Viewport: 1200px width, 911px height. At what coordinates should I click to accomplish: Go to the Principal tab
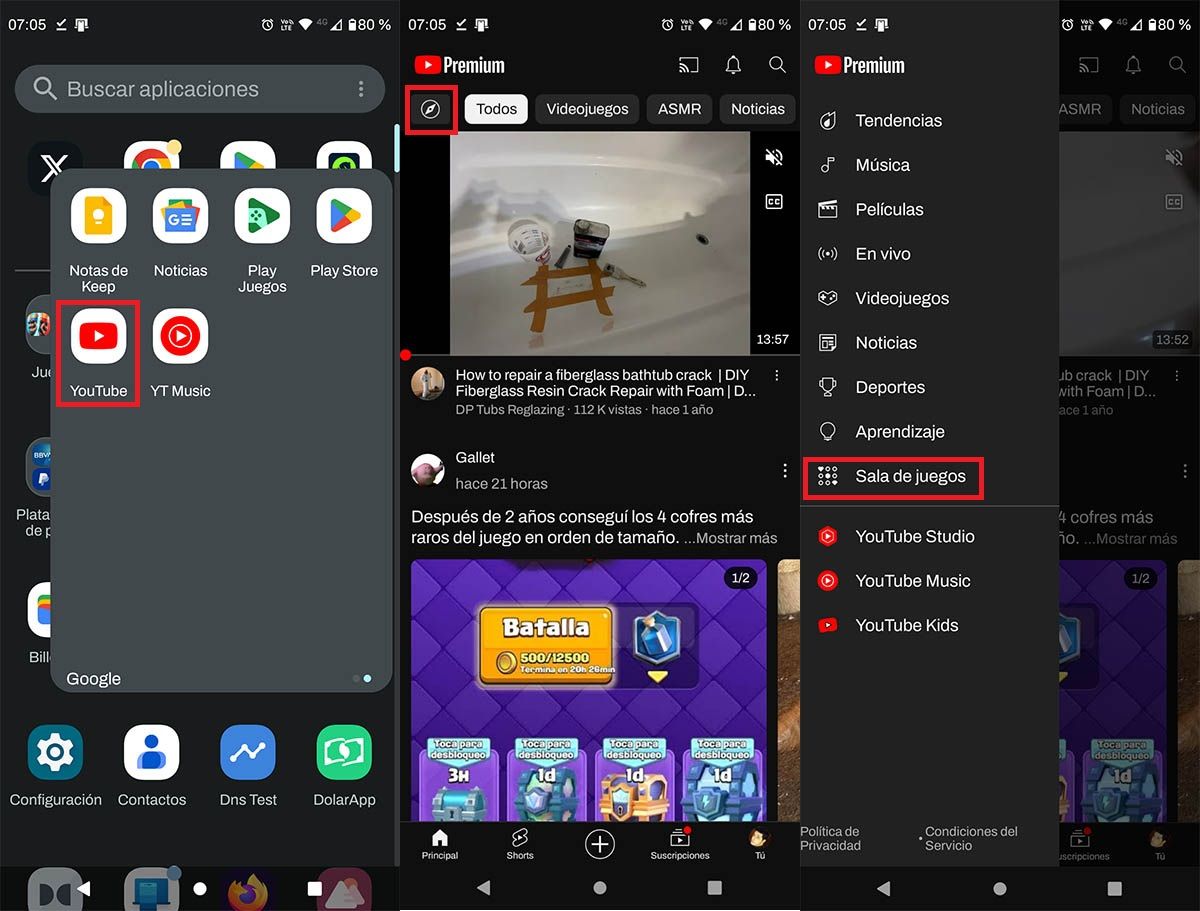tap(439, 845)
